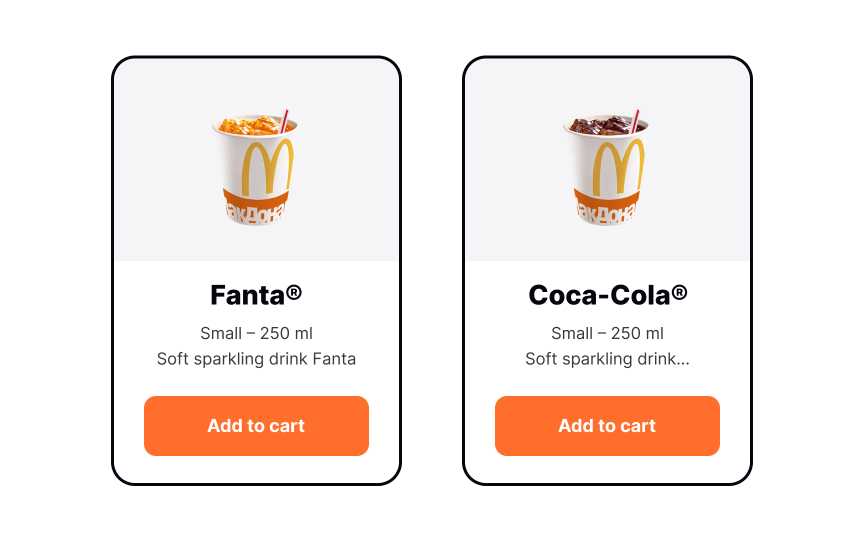Image resolution: width=864 pixels, height=540 pixels.
Task: Click the red straw in the Coca-Cola cup
Action: (635, 121)
